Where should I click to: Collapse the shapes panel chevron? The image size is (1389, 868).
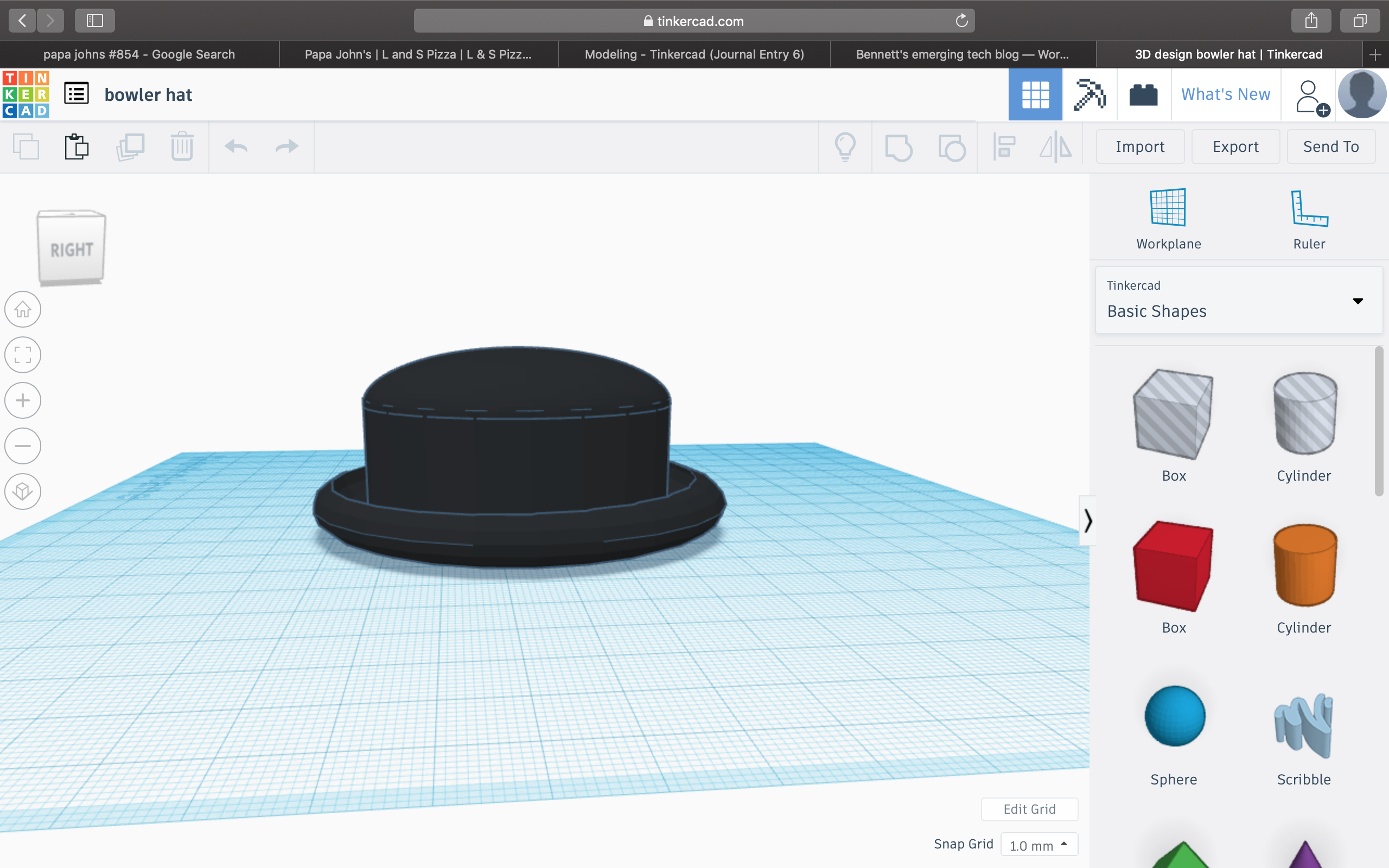coord(1087,521)
